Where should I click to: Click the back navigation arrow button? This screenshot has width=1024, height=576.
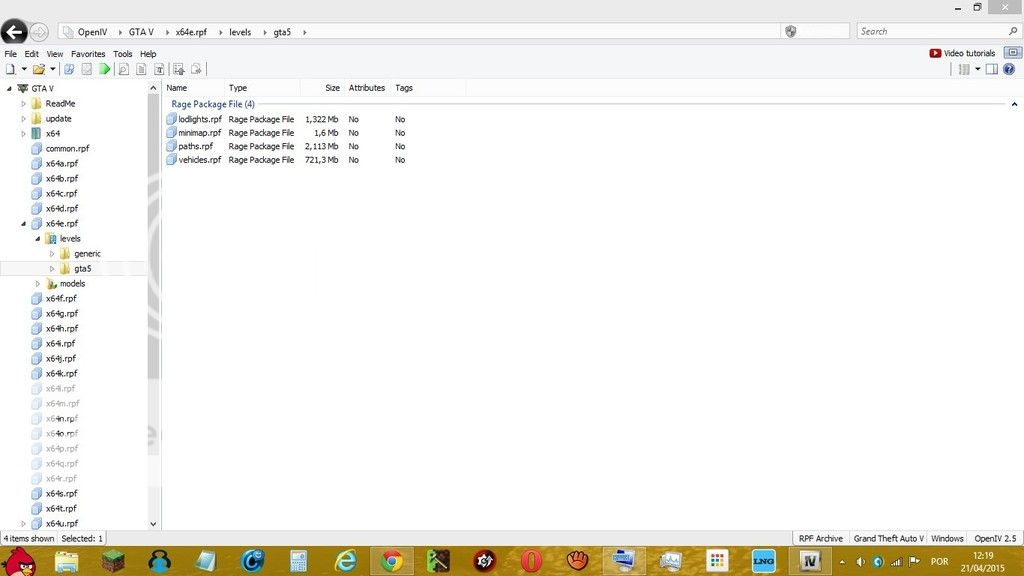[14, 32]
